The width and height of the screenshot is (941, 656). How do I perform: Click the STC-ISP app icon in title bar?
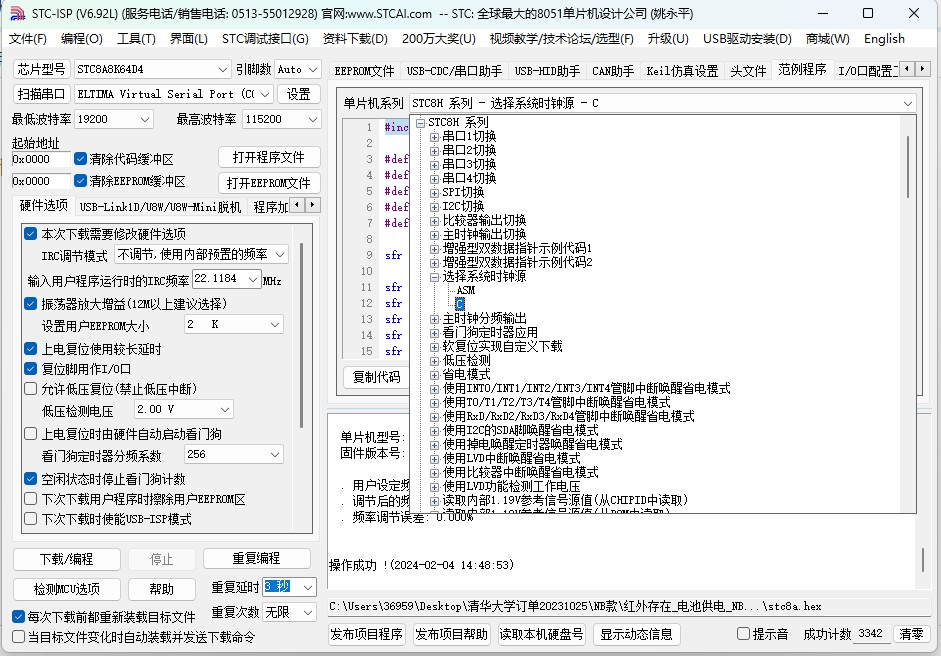coord(17,13)
